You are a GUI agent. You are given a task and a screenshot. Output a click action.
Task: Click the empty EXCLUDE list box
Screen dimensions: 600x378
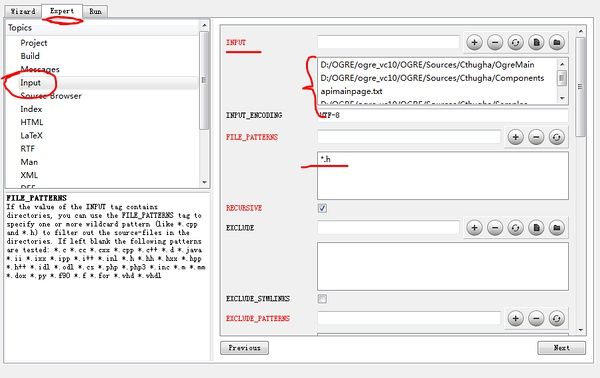tap(443, 266)
